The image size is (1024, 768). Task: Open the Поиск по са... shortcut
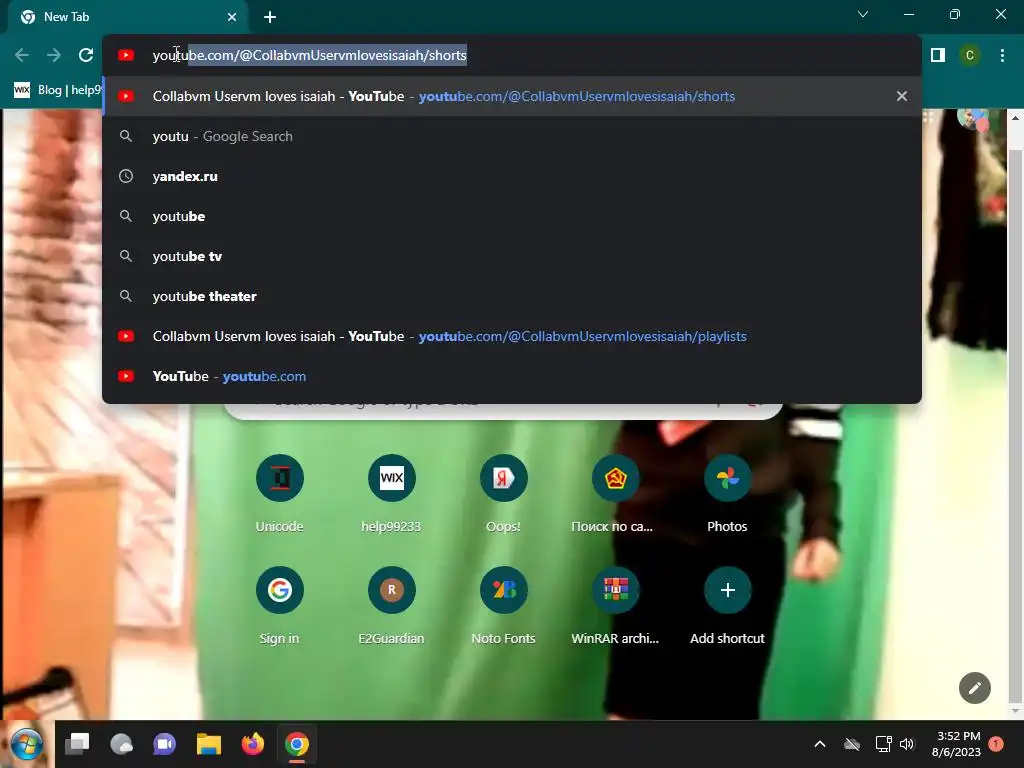pos(615,494)
